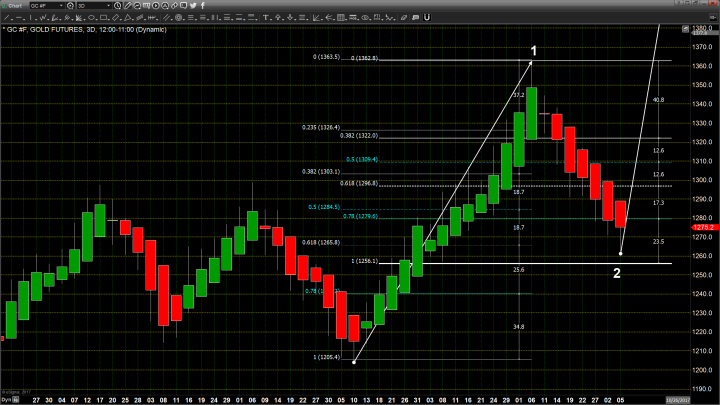720x405 pixels.
Task: Select the text T annotation tool
Action: 265,17
